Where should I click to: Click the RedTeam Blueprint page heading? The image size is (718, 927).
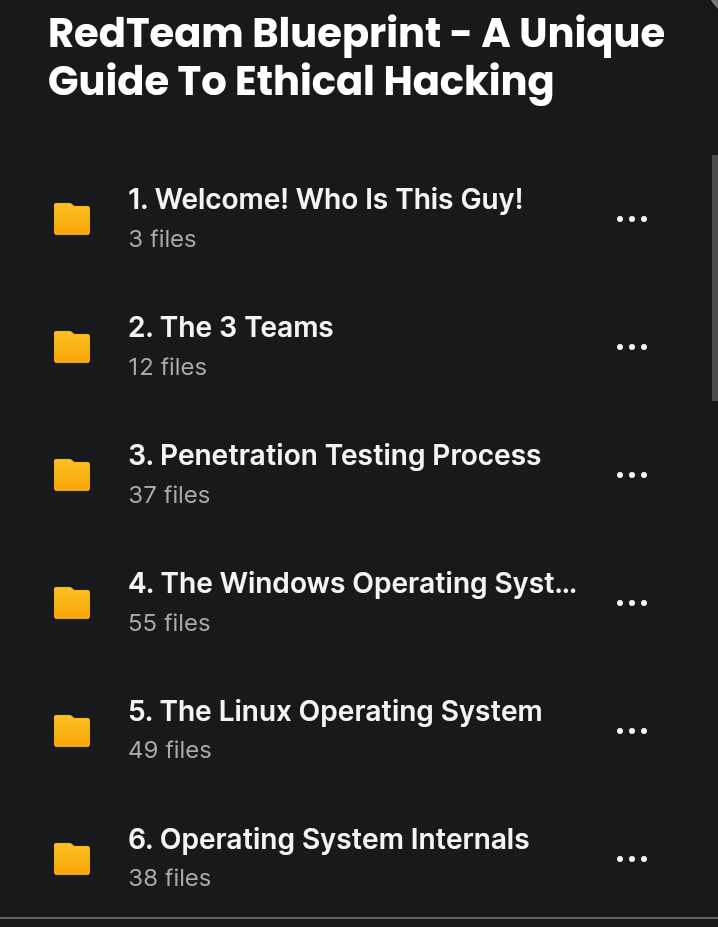(357, 57)
